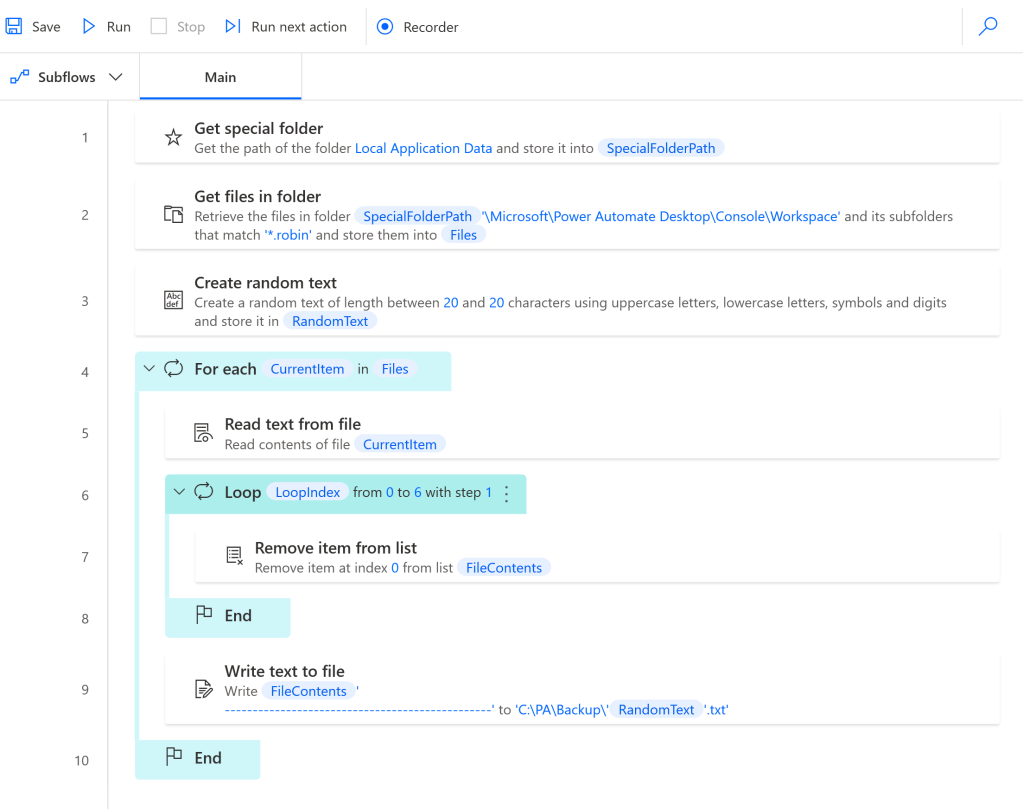
Task: Open the Loop action more options menu
Action: pyautogui.click(x=506, y=493)
